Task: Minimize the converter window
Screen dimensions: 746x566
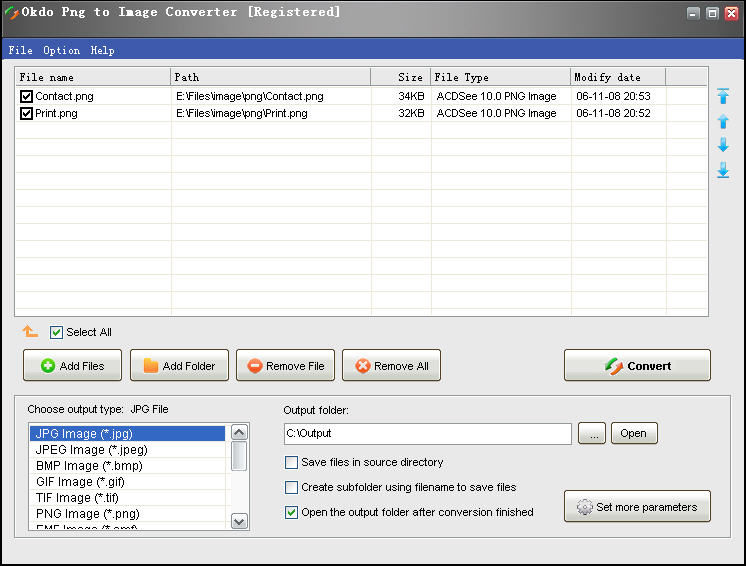Action: pyautogui.click(x=693, y=13)
